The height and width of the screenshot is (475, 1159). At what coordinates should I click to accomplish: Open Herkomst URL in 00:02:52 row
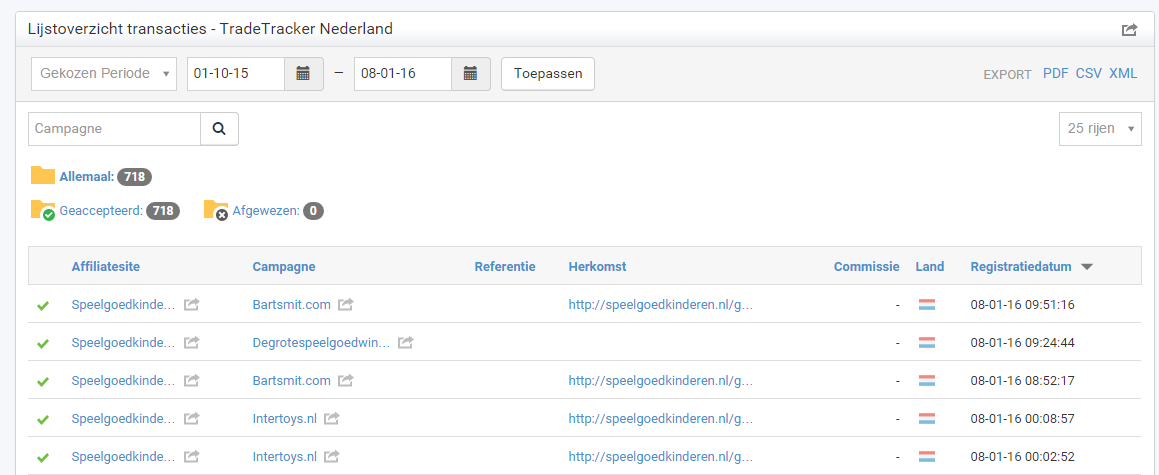coord(661,457)
